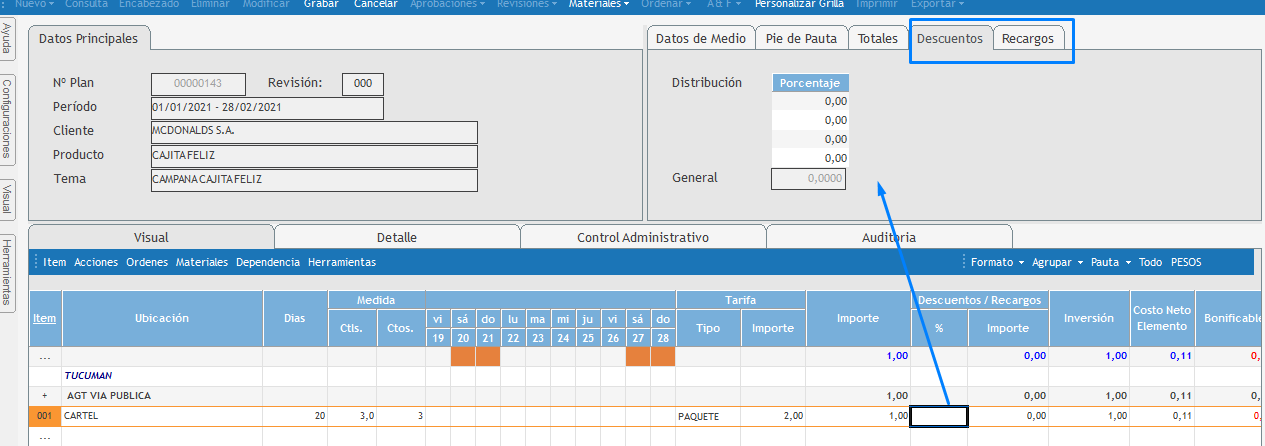The height and width of the screenshot is (446, 1265).
Task: Open the Detalle view tab
Action: [x=397, y=237]
